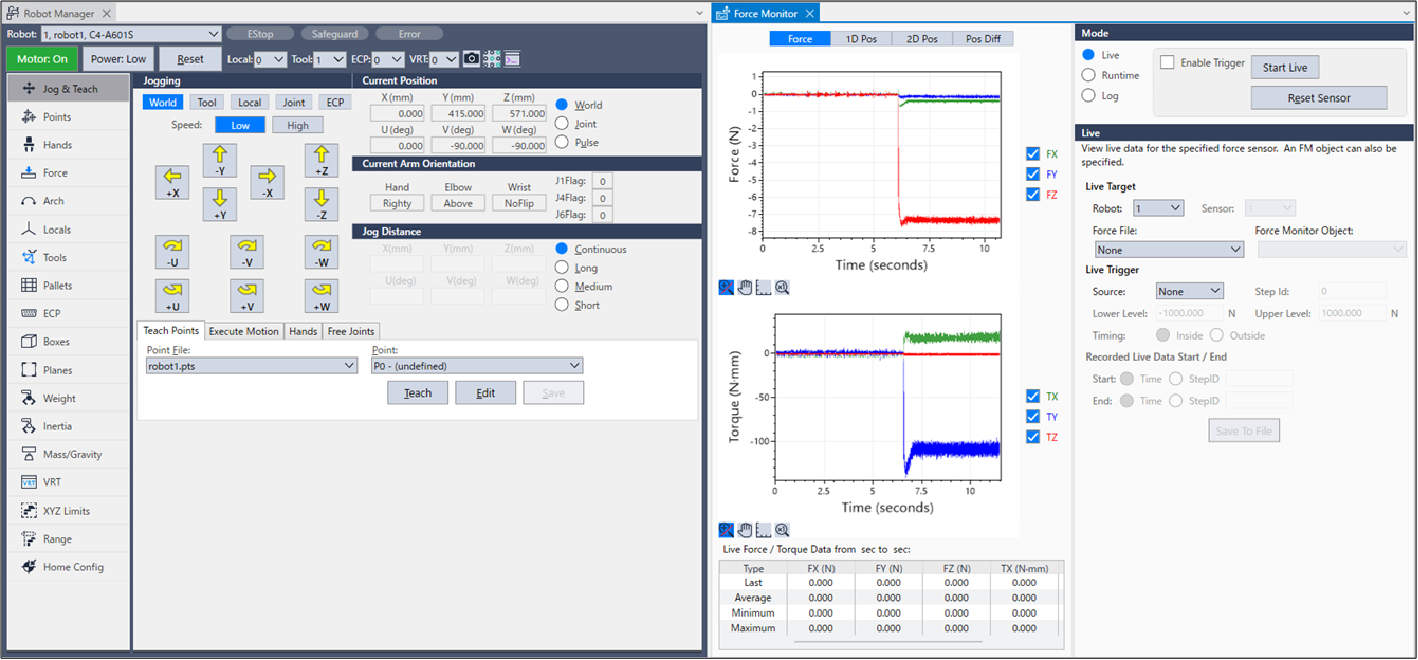Screen dimensions: 1418x660
Task: Uncheck the FZ force trace checkbox
Action: click(x=1033, y=194)
